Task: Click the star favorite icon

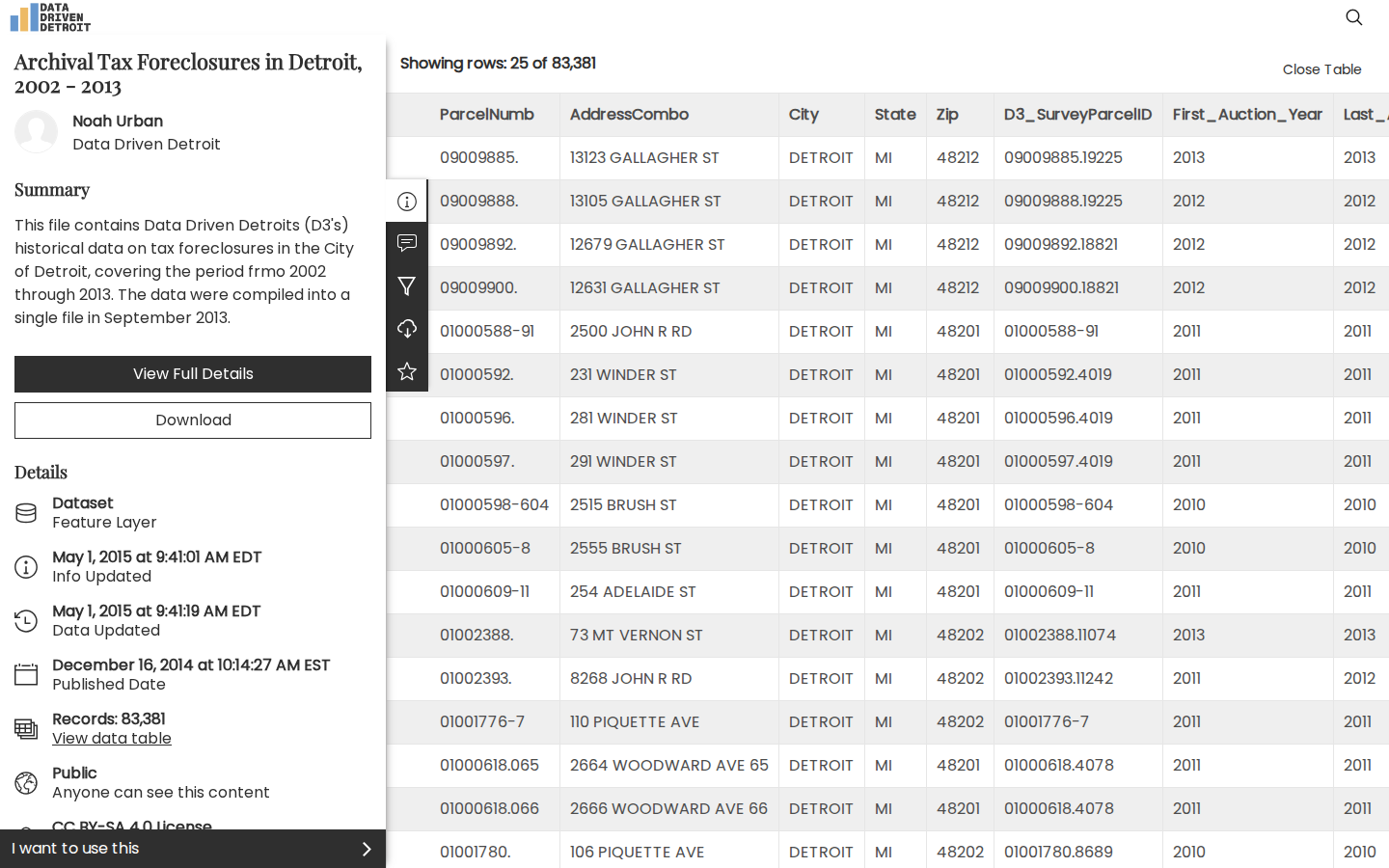Action: [x=407, y=371]
